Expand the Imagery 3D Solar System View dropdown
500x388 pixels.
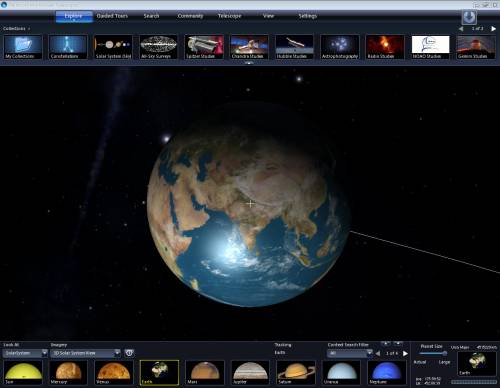click(85, 353)
